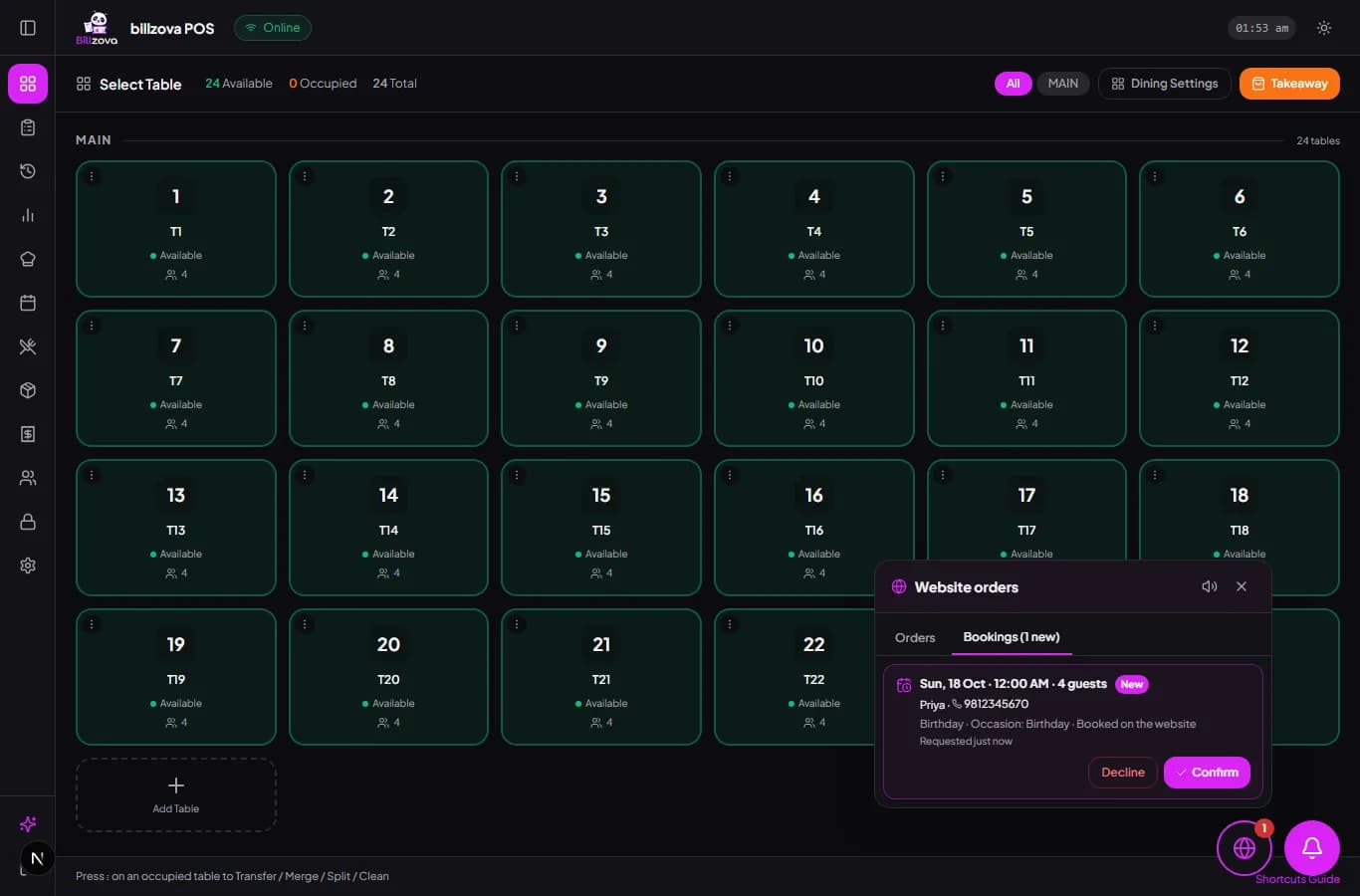Open the gear settings icon in the sidebar
The height and width of the screenshot is (896, 1360).
tap(28, 565)
